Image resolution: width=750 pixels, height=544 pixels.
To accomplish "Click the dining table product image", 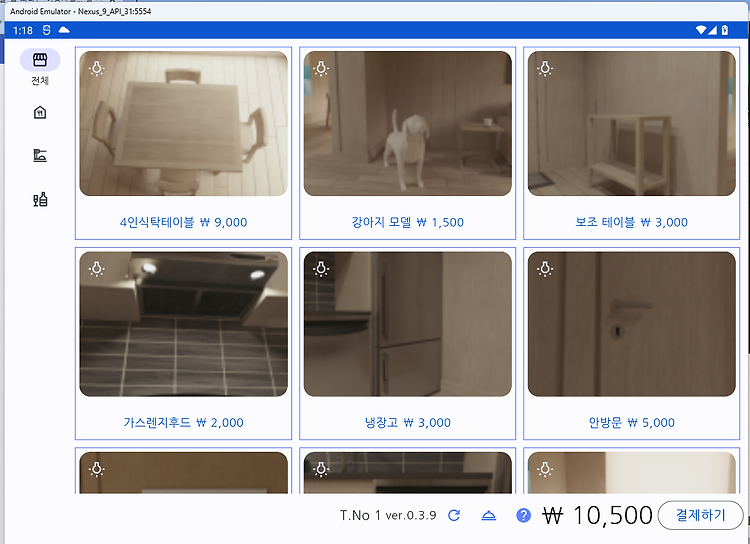I will [x=184, y=123].
